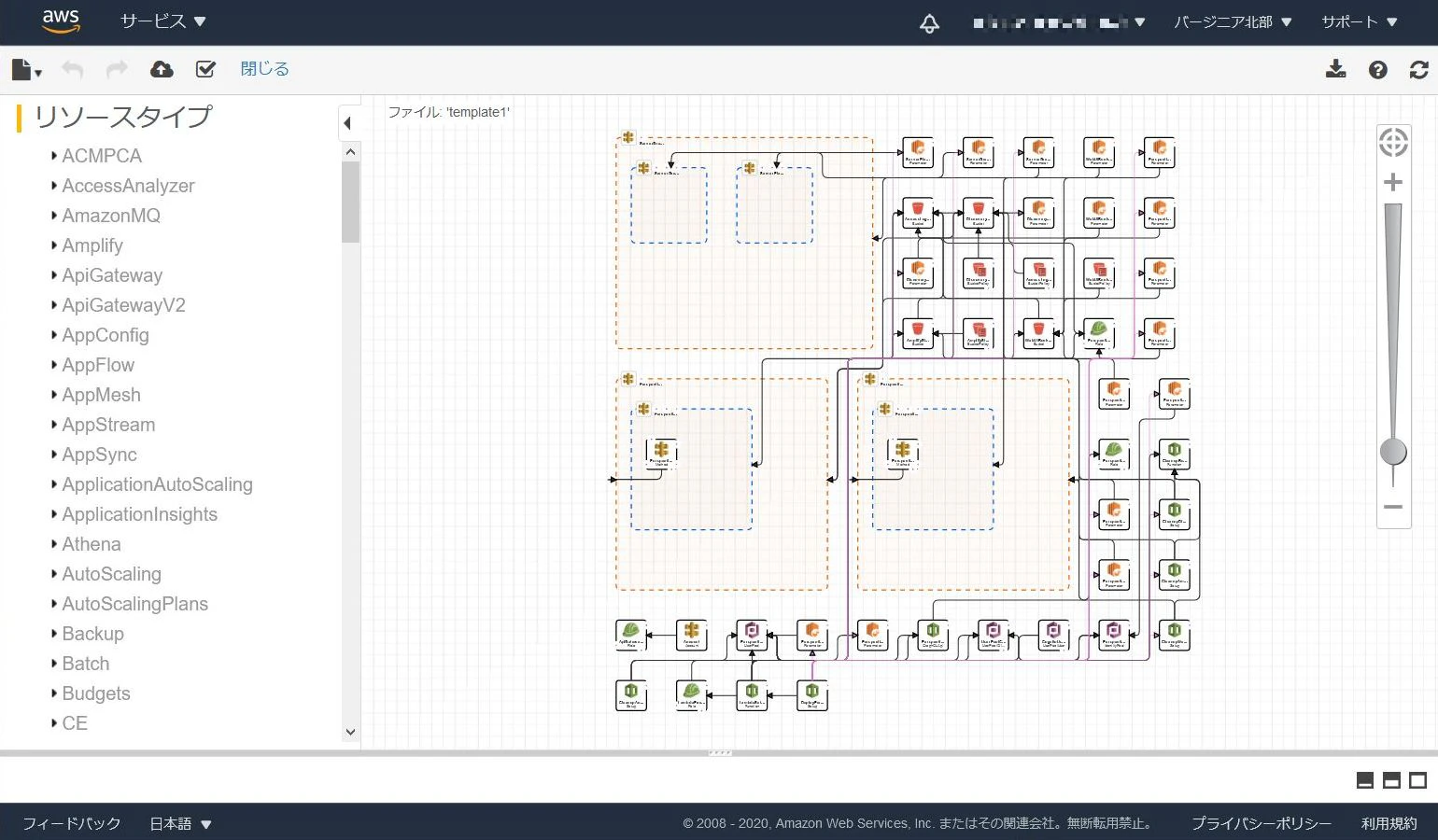Click the horizontal pane splitter handle
Viewport: 1438px width, 840px height.
(719, 752)
